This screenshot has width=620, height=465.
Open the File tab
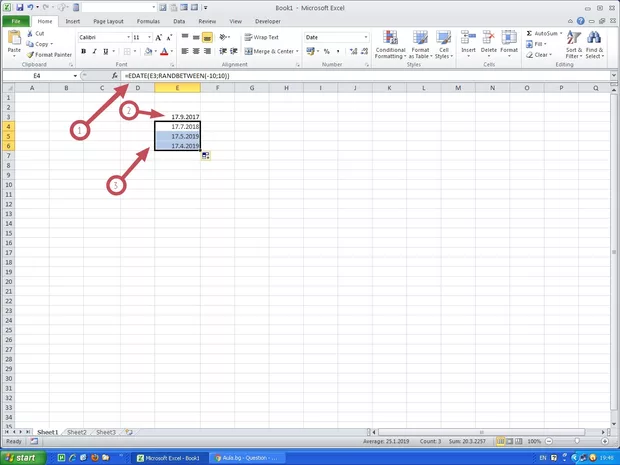tap(16, 21)
